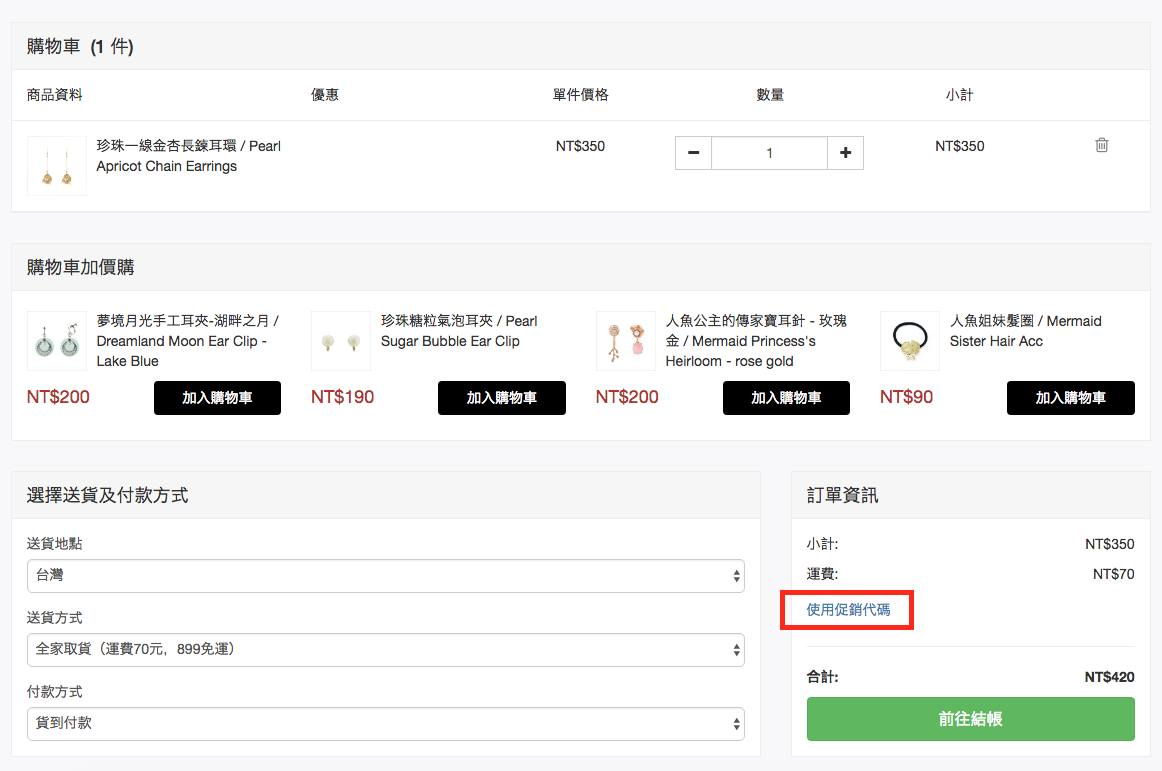Add Mermaid Sister Hair Acc to cart
Image resolution: width=1162 pixels, height=771 pixels.
[1070, 398]
